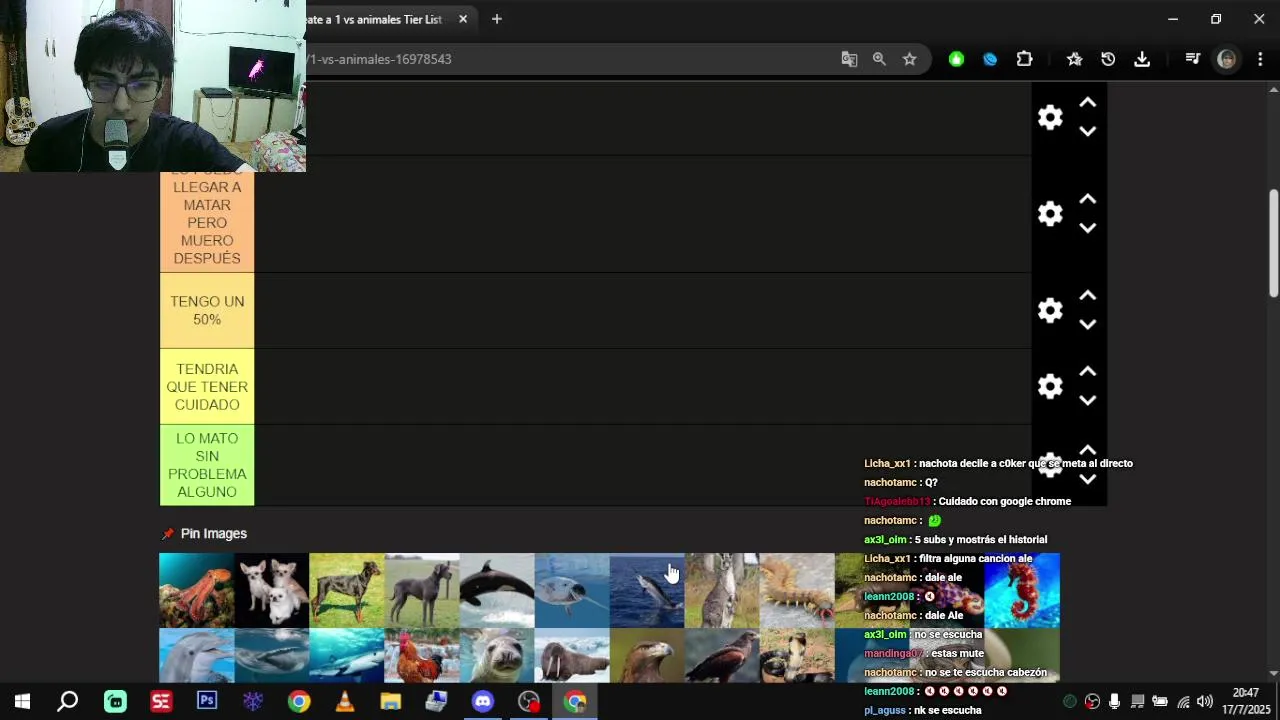Viewport: 1280px width, 720px height.
Task: Click the browser address bar URL
Action: 379,59
